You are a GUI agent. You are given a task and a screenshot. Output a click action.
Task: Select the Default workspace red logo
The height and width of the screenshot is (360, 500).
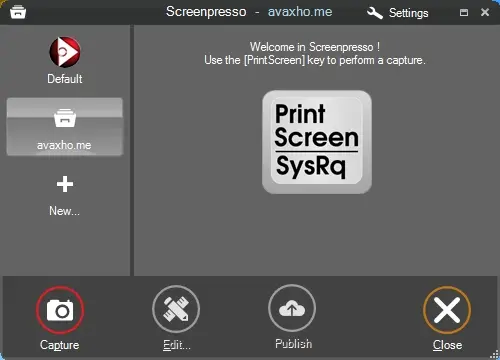tap(65, 52)
